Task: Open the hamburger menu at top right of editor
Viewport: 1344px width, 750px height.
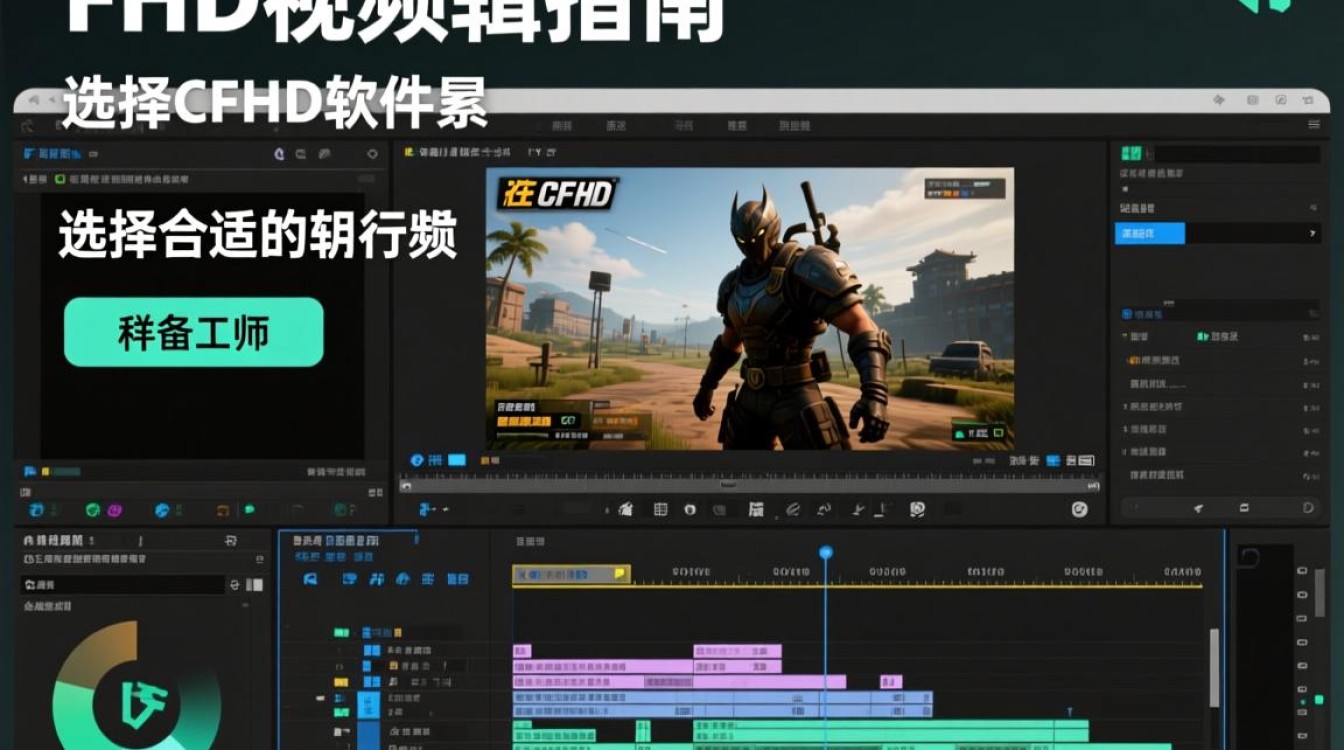Action: (x=1314, y=125)
